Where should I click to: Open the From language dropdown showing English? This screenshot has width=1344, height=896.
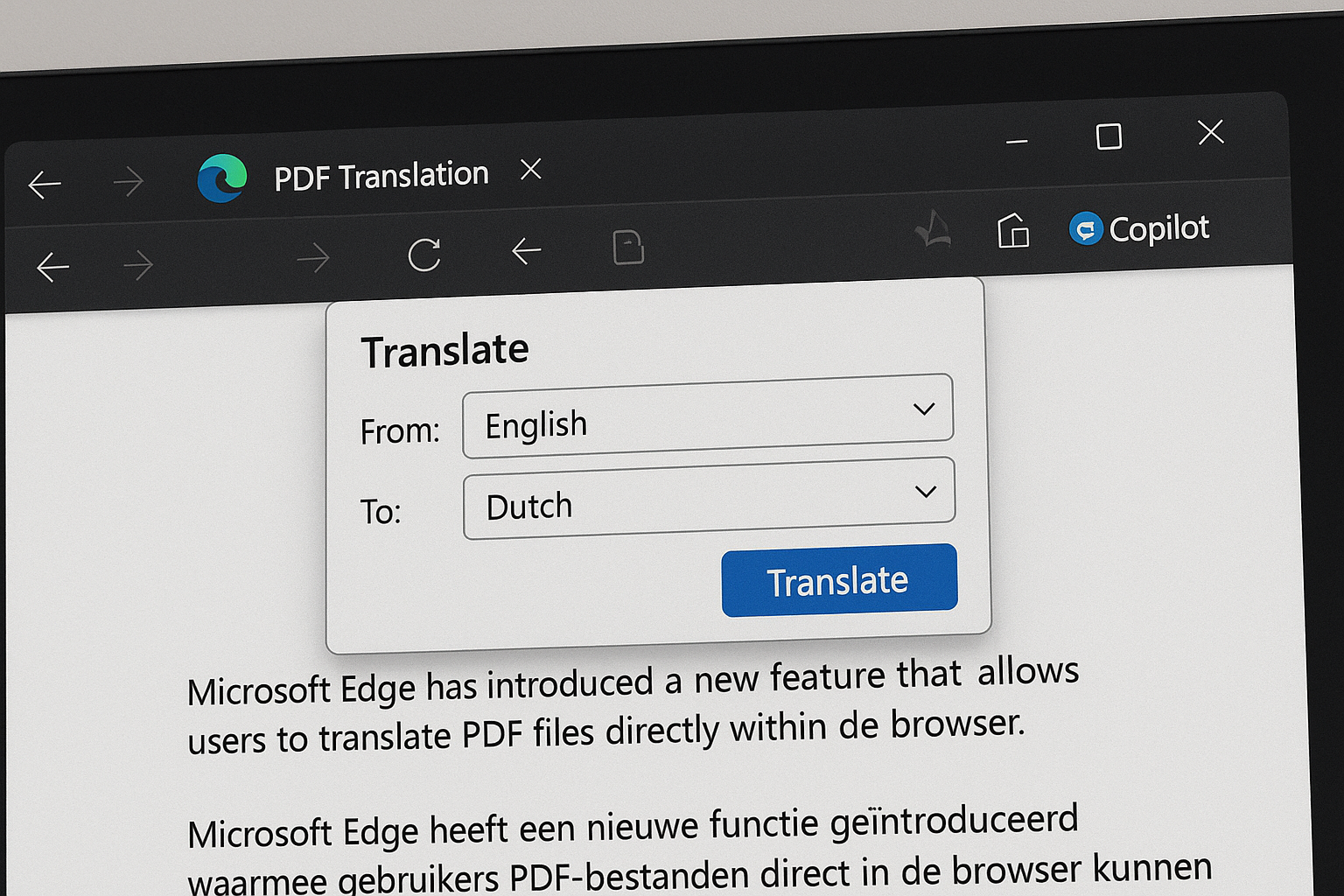pyautogui.click(x=708, y=416)
